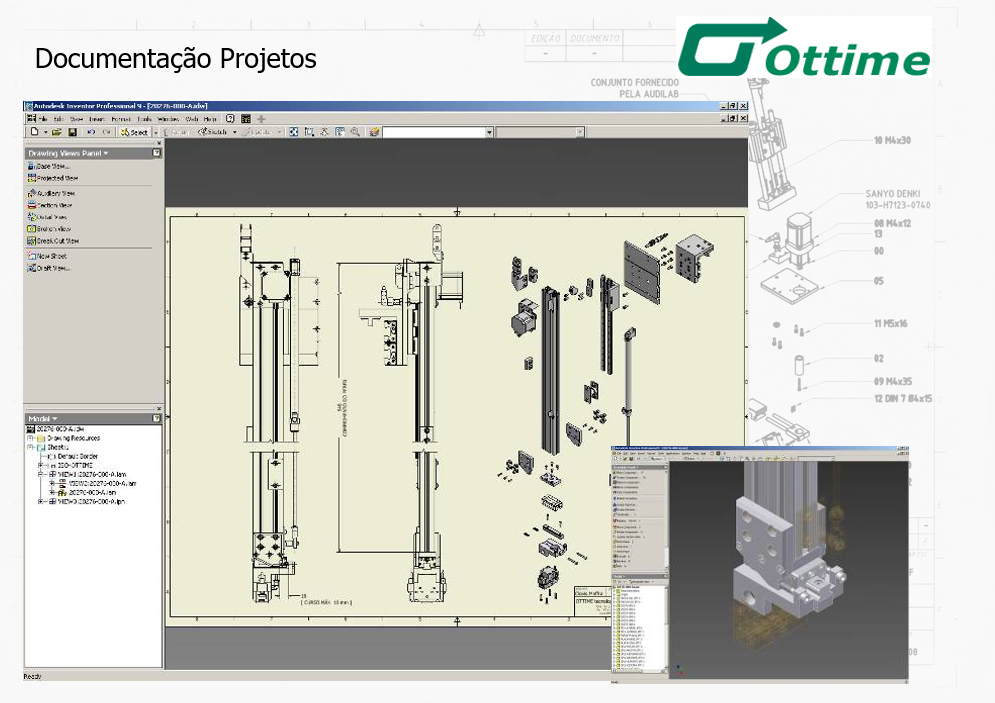
Task: Click New Sheet in the panel
Action: 51,256
